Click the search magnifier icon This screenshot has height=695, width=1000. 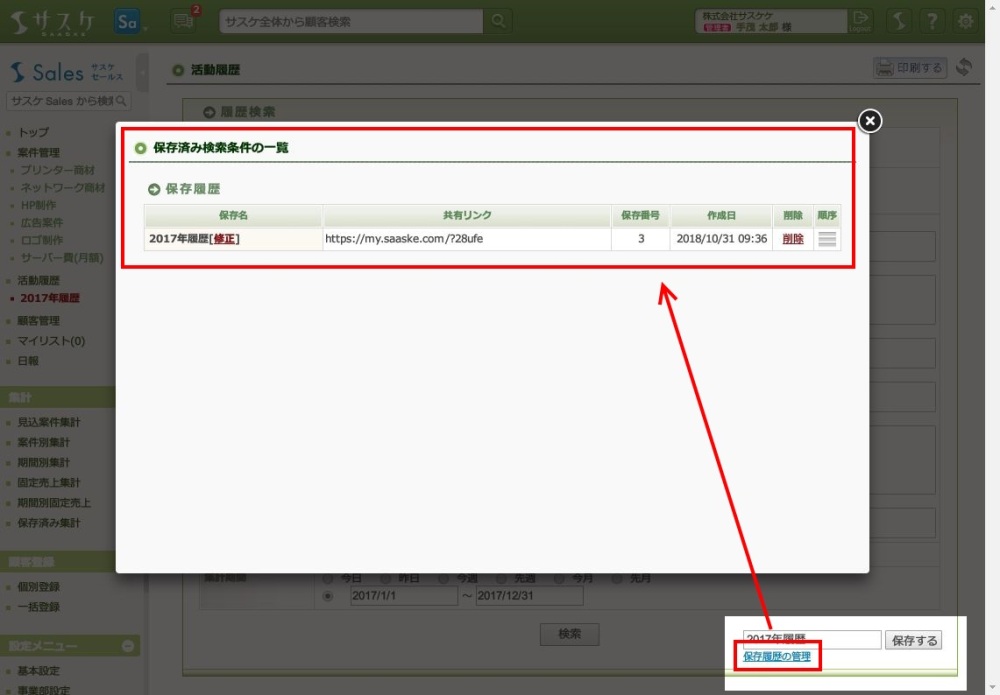[x=497, y=21]
